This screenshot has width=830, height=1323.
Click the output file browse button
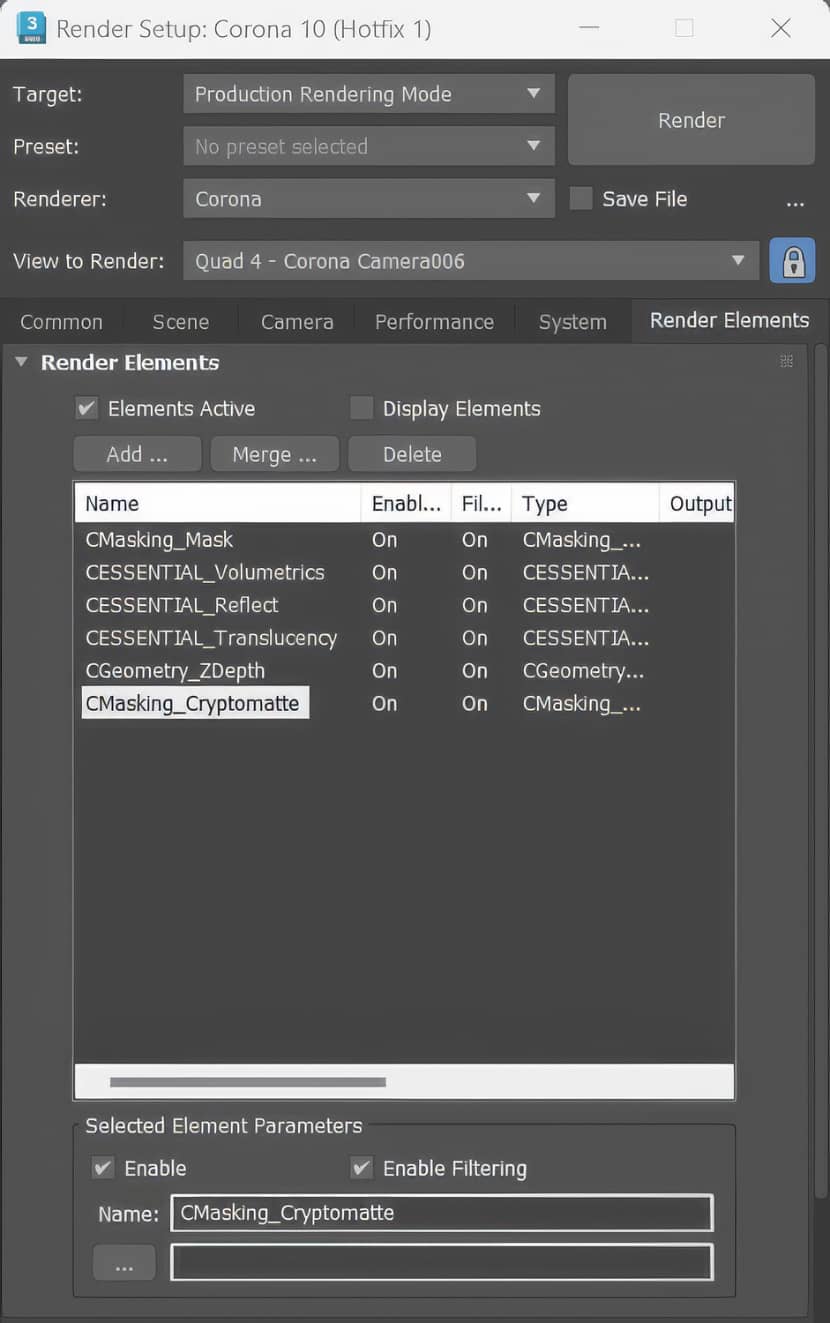click(x=124, y=1262)
